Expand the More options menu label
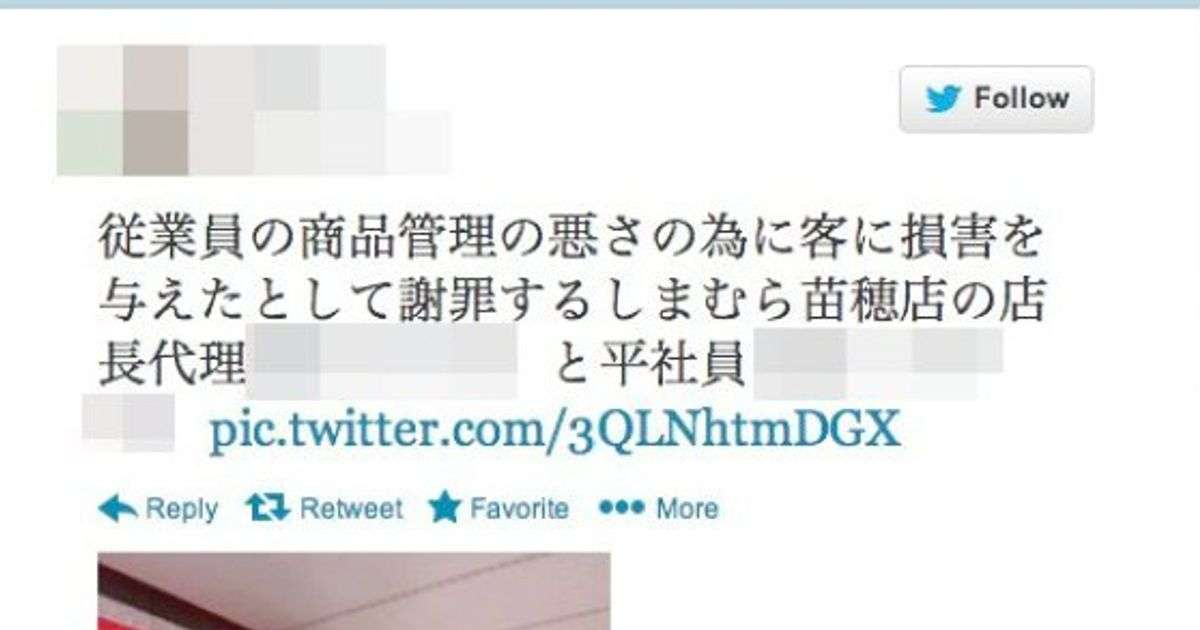 [687, 509]
